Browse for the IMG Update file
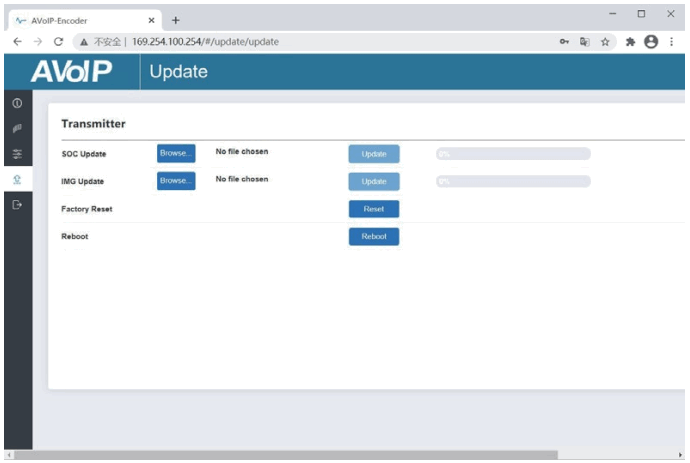The height and width of the screenshot is (463, 690). coord(176,181)
